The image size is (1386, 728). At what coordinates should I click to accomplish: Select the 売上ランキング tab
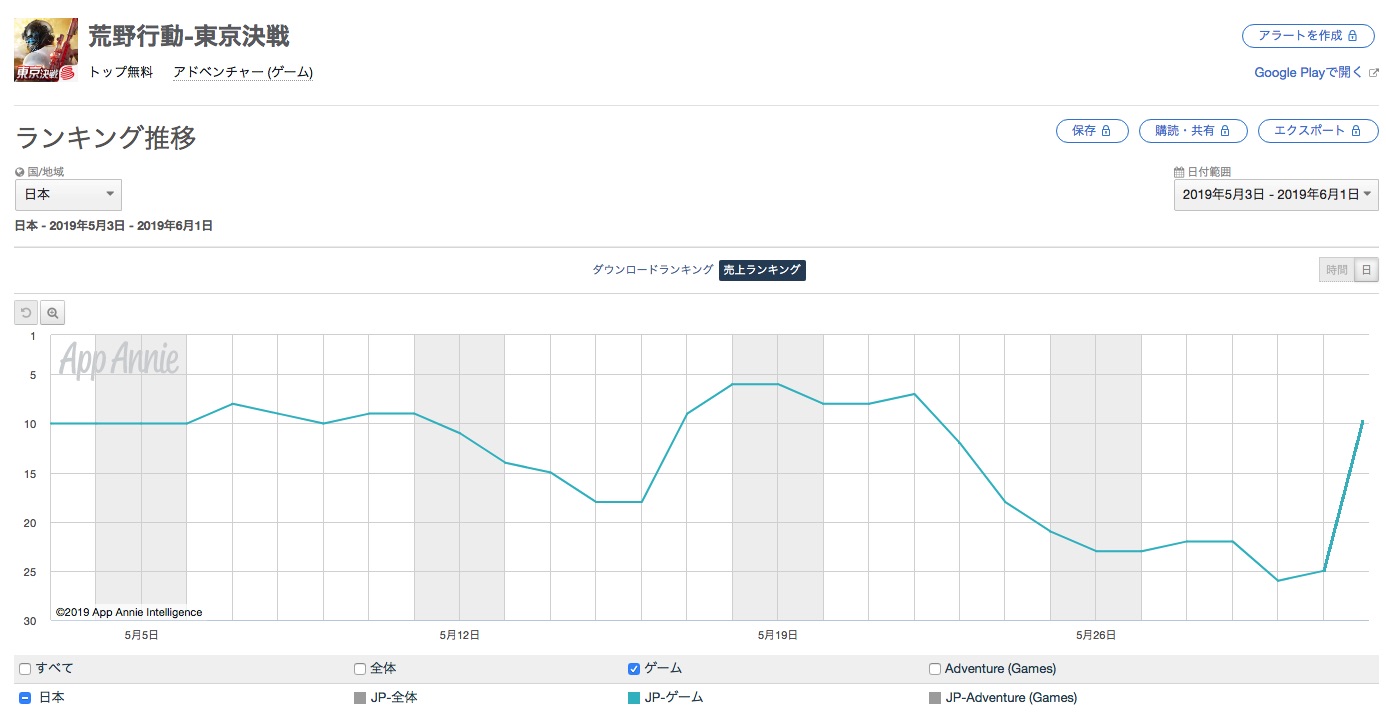762,270
